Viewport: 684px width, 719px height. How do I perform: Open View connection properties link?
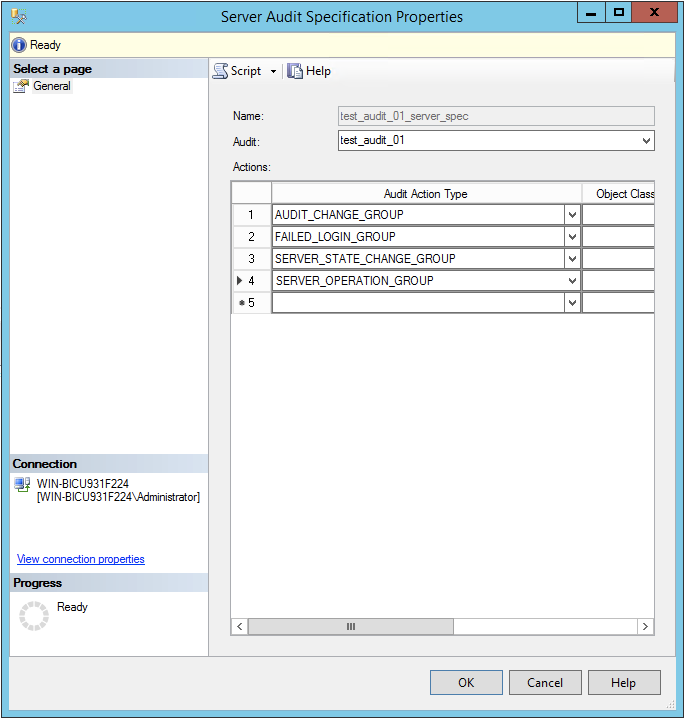pos(81,559)
